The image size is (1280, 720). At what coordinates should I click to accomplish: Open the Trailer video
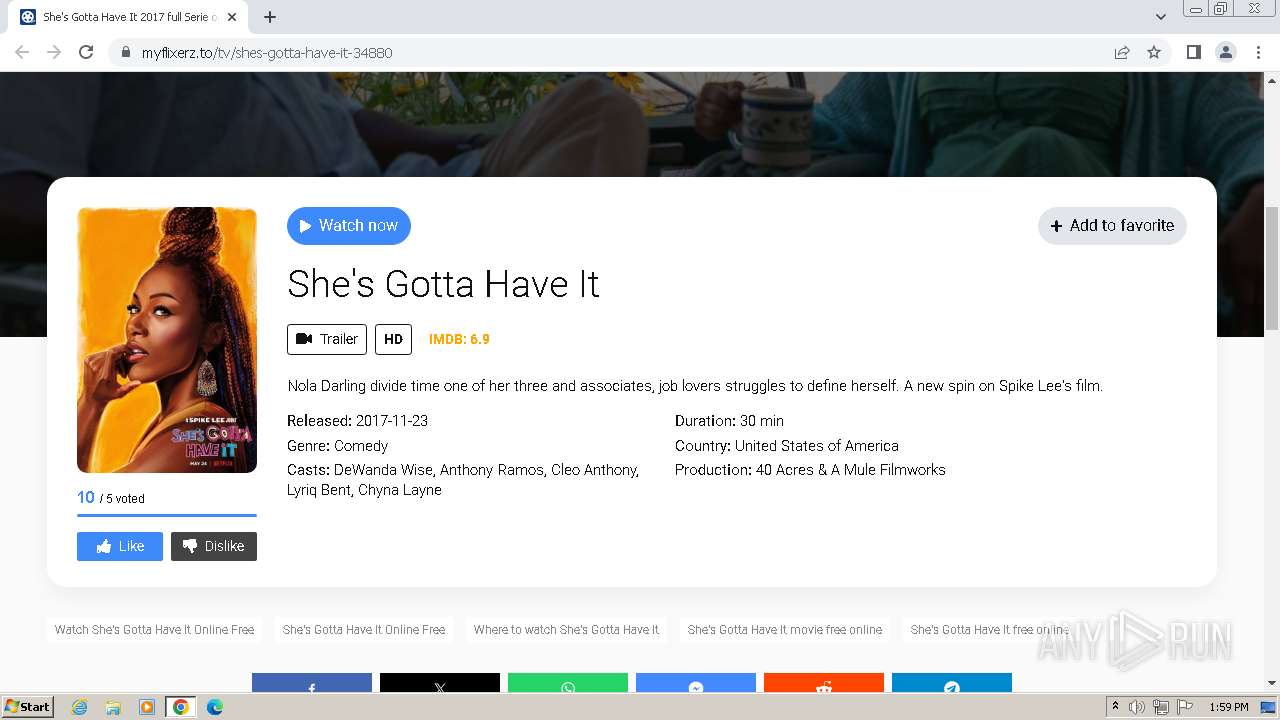327,339
